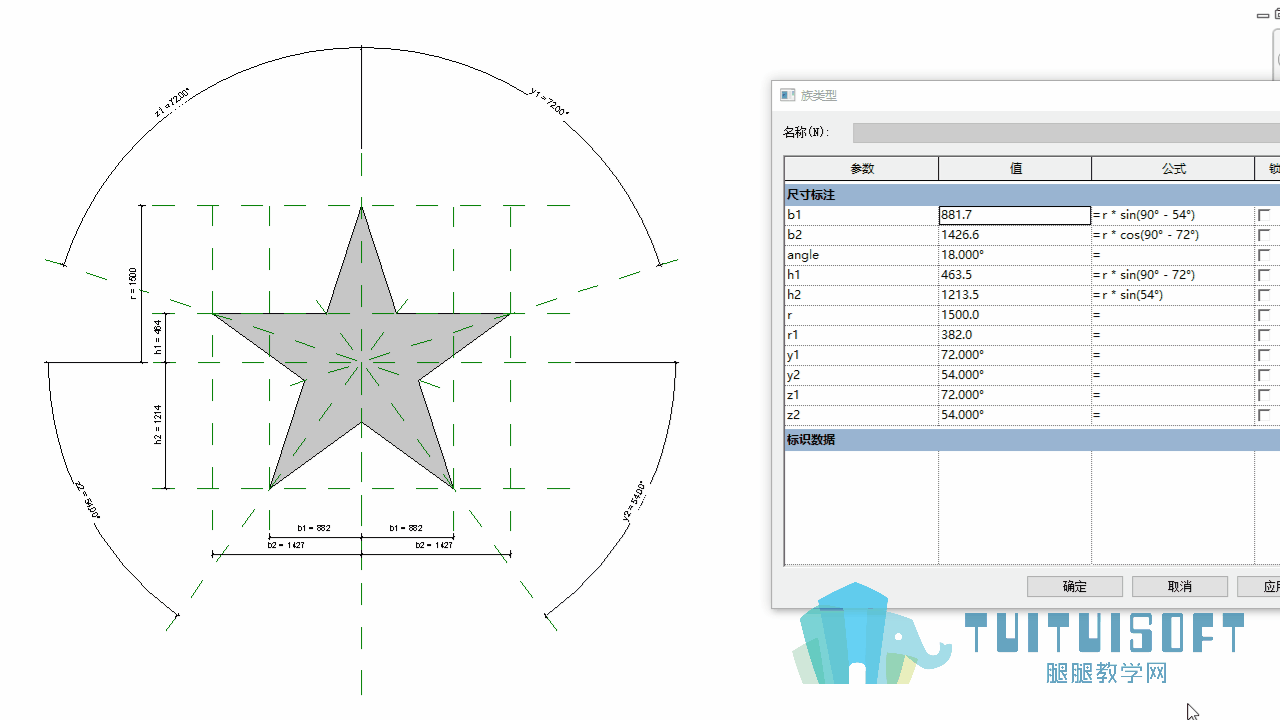Select the h2 value 1213.5
This screenshot has width=1280, height=720.
pyautogui.click(x=1015, y=295)
